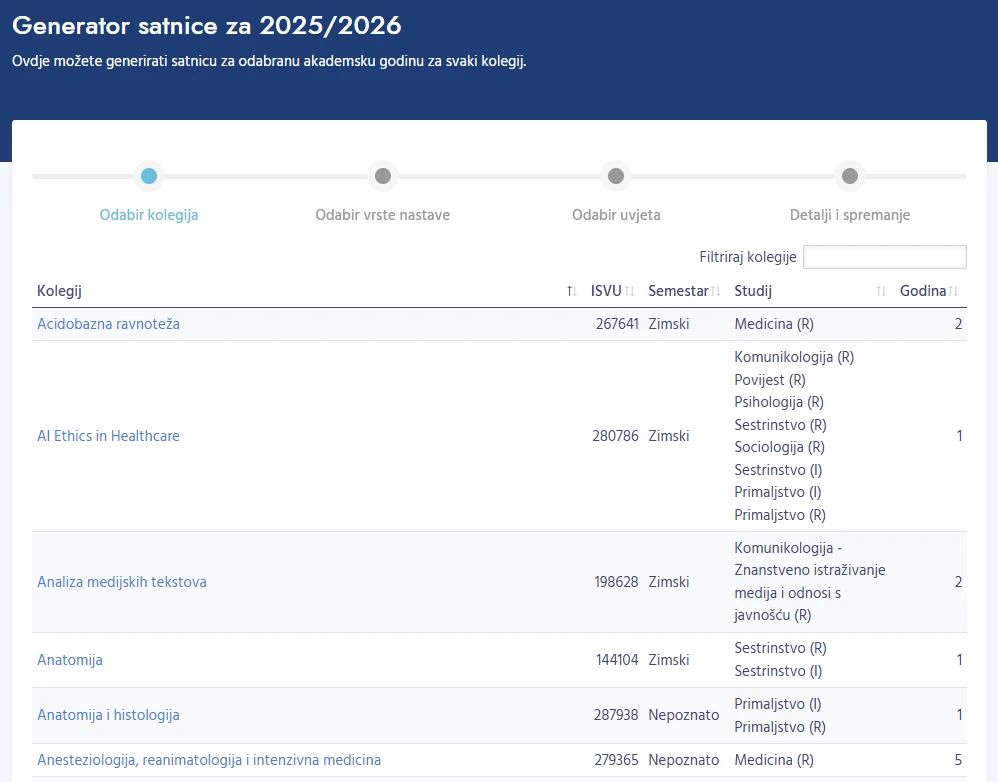Toggle ascending sort on ISVU column

(x=629, y=291)
